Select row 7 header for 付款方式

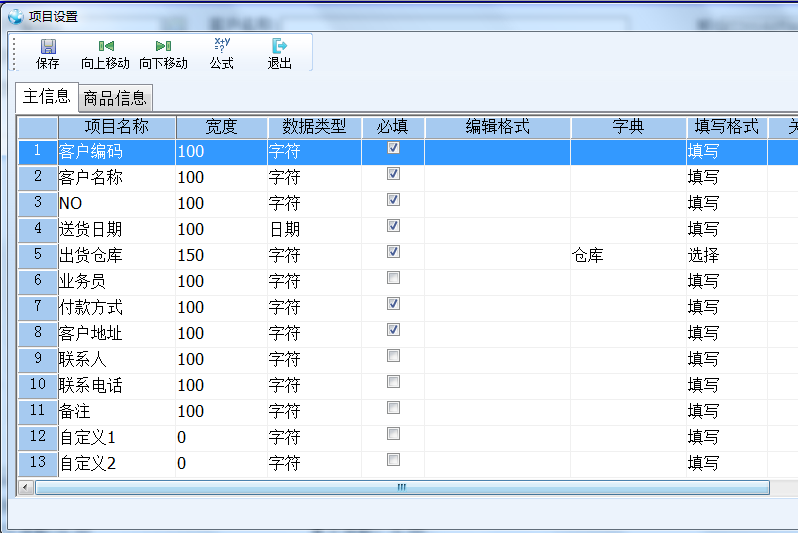click(x=38, y=307)
